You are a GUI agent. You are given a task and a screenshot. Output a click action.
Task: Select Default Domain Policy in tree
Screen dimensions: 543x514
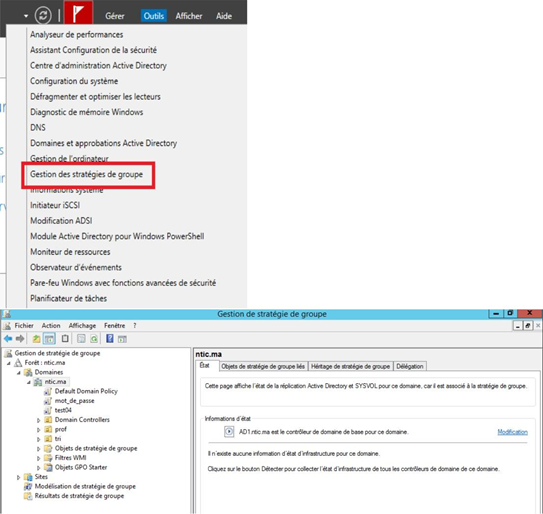pyautogui.click(x=86, y=391)
